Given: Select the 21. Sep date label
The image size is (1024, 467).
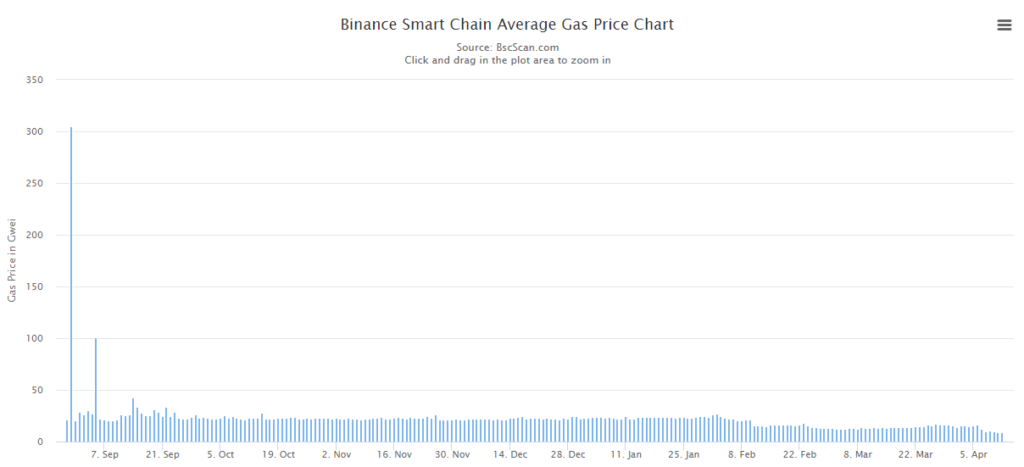Looking at the screenshot, I should (163, 454).
